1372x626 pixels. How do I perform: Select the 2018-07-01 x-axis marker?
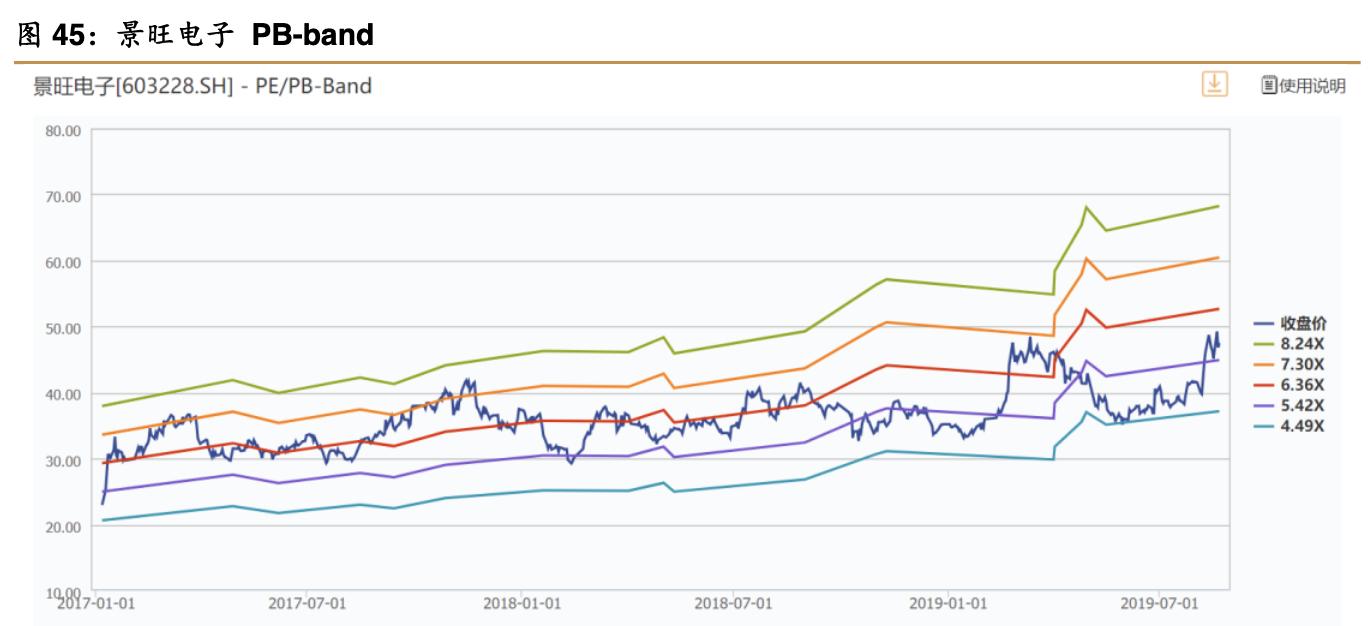(732, 604)
